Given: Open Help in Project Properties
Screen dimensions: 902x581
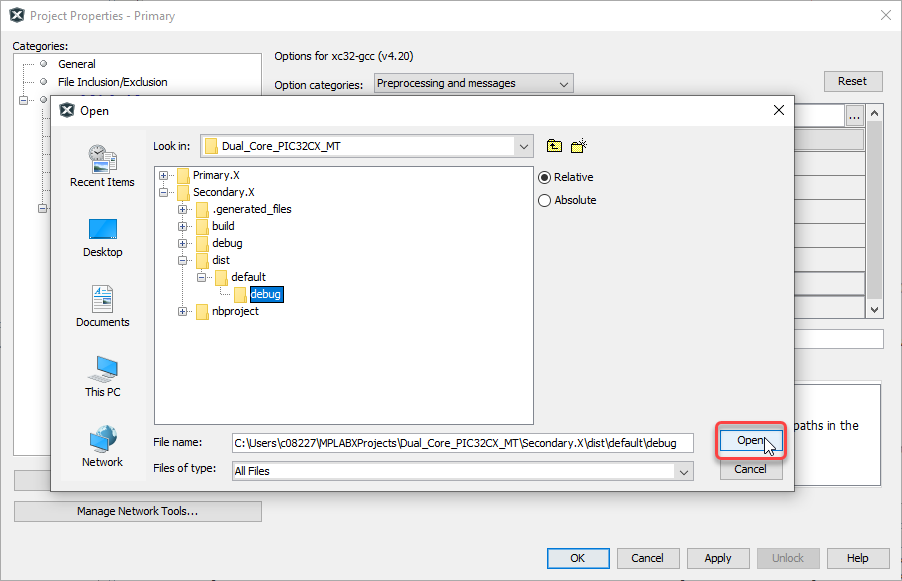Looking at the screenshot, I should coord(858,558).
